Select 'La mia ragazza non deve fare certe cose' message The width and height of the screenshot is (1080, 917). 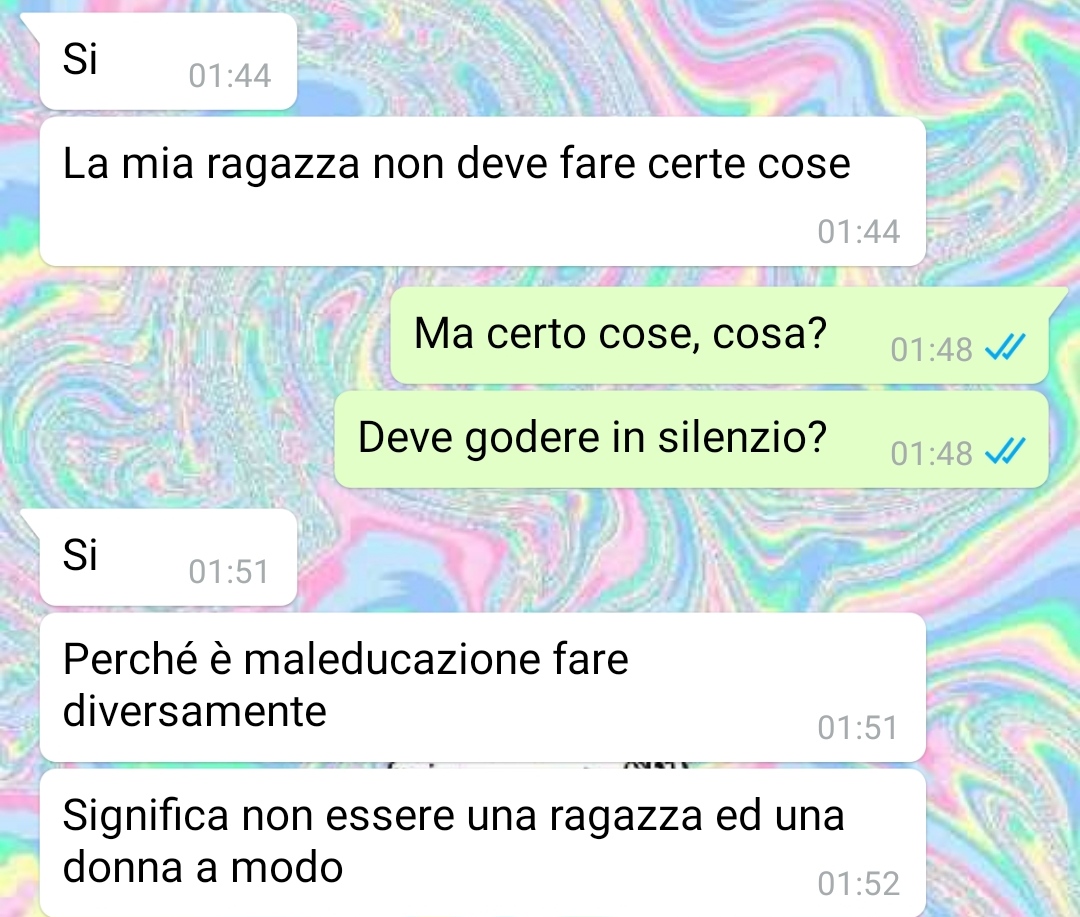[x=482, y=191]
